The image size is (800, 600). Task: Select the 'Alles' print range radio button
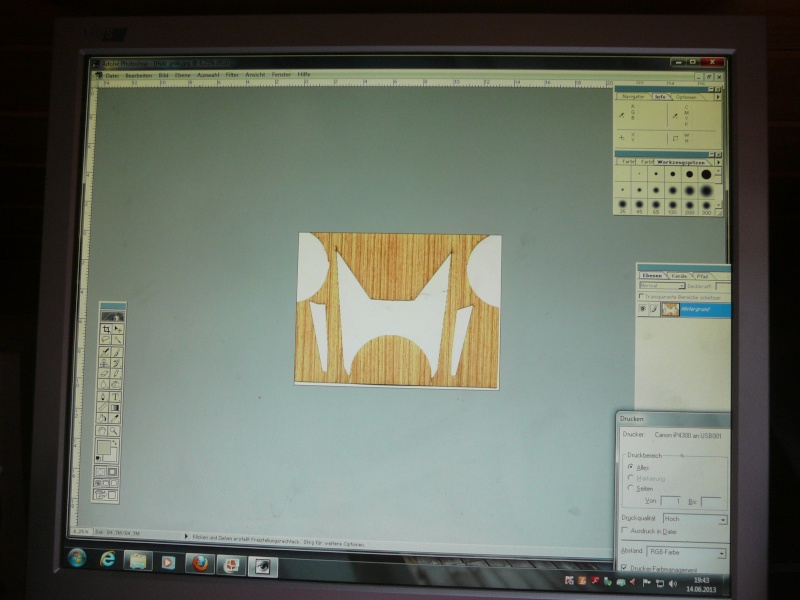pos(631,467)
